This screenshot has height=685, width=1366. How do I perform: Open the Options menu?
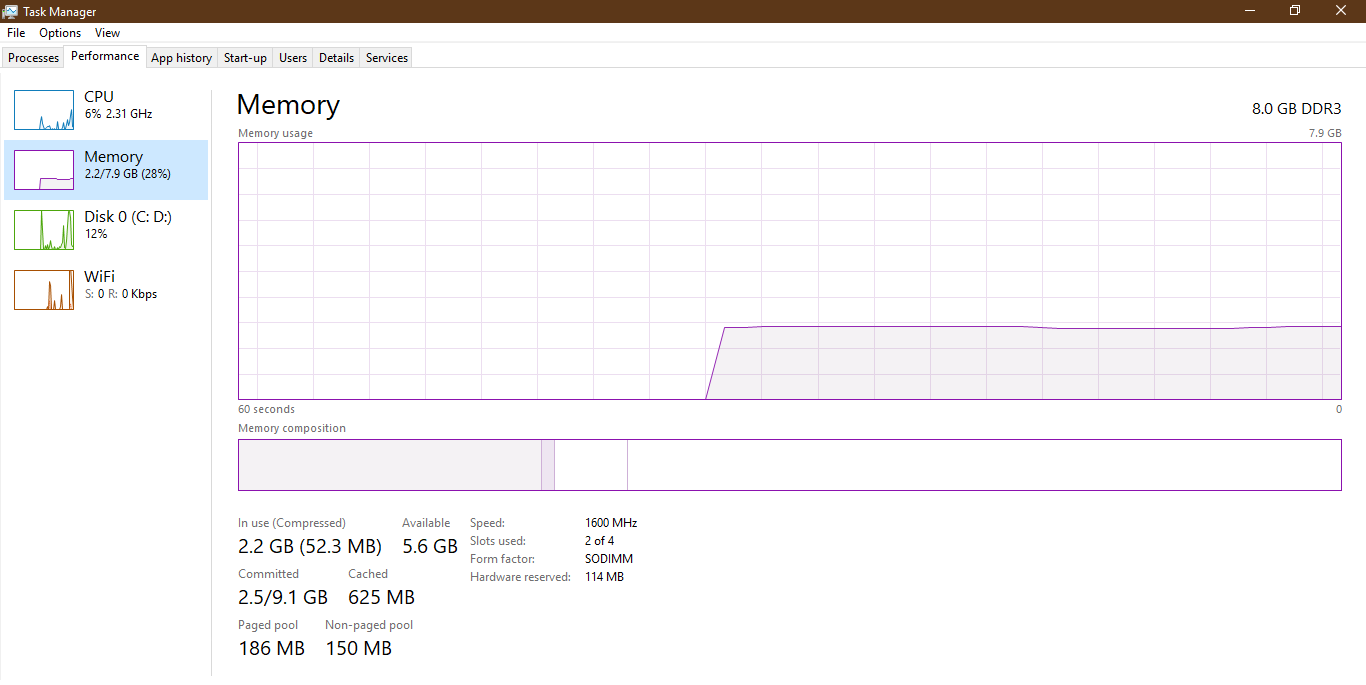59,32
